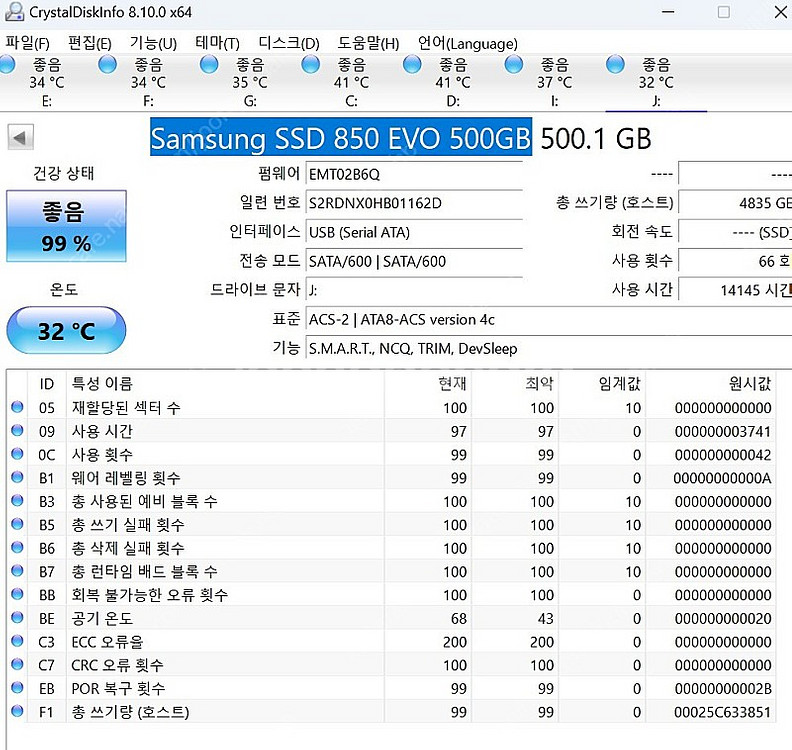Click the interface field USB (Serial ATA)

coord(414,232)
